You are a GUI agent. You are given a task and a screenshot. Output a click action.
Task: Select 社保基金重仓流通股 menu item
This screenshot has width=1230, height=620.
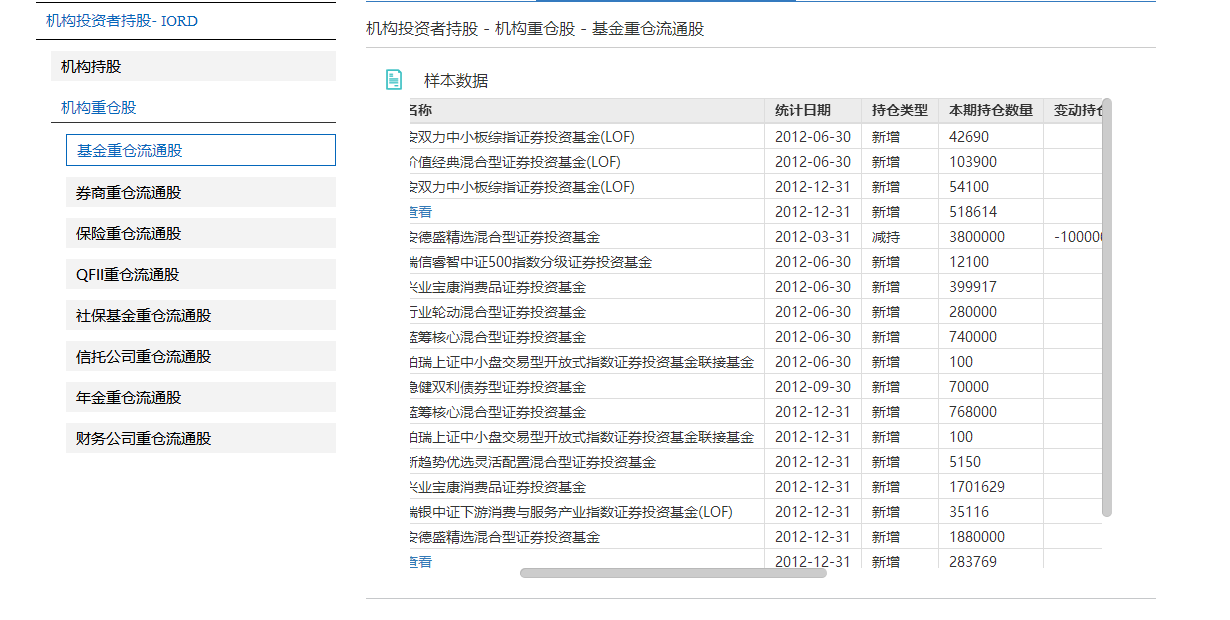click(201, 315)
